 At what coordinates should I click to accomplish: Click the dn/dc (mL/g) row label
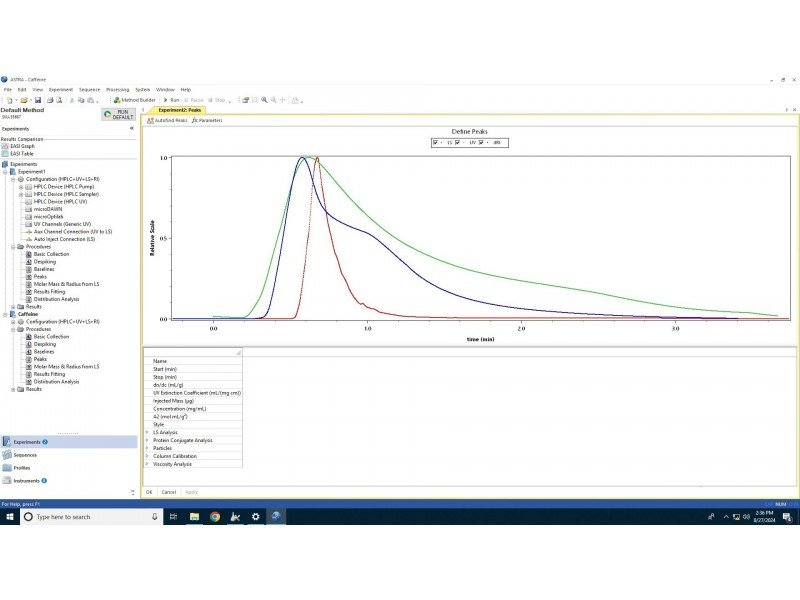[x=168, y=385]
